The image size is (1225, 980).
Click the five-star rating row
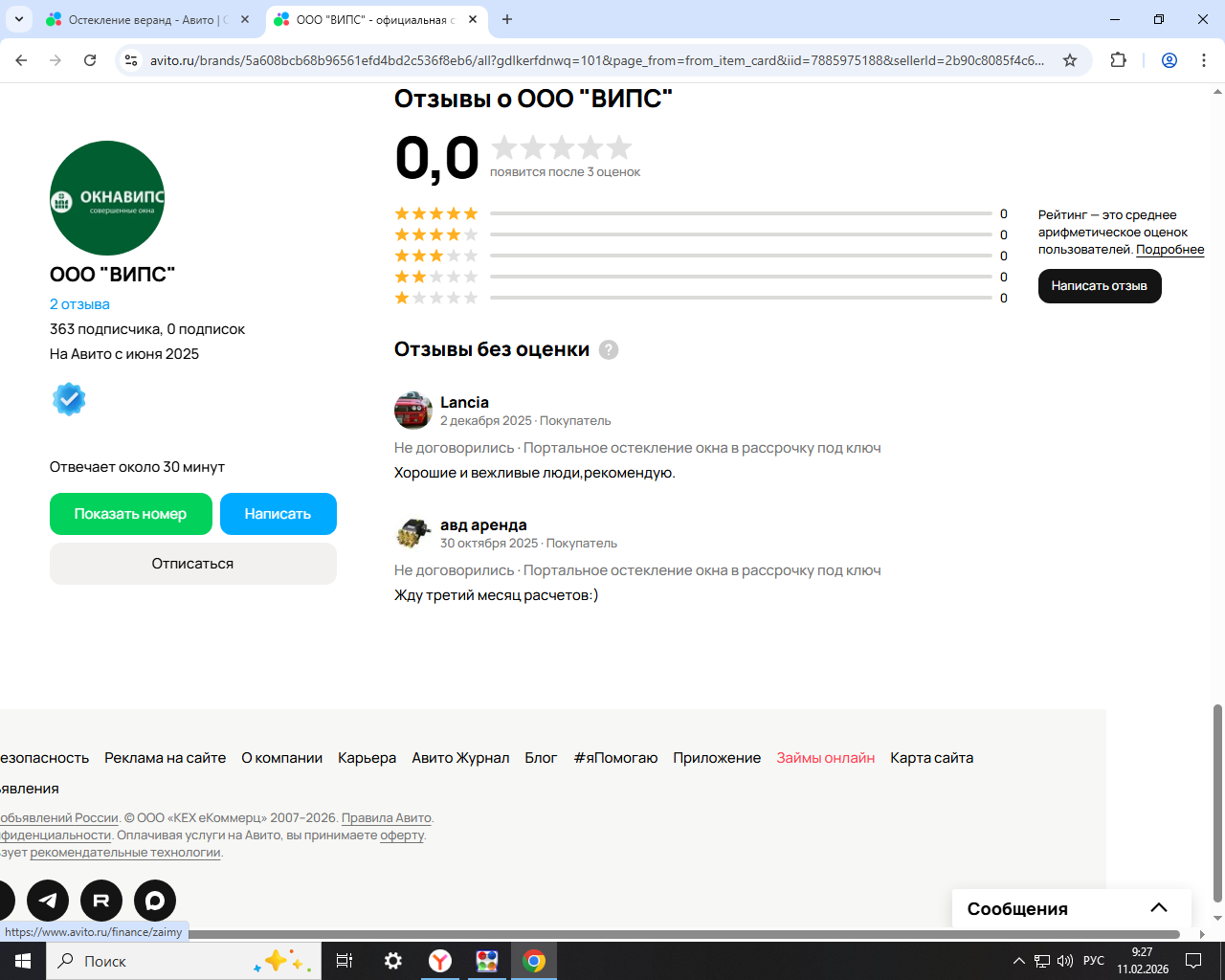pyautogui.click(x=701, y=213)
